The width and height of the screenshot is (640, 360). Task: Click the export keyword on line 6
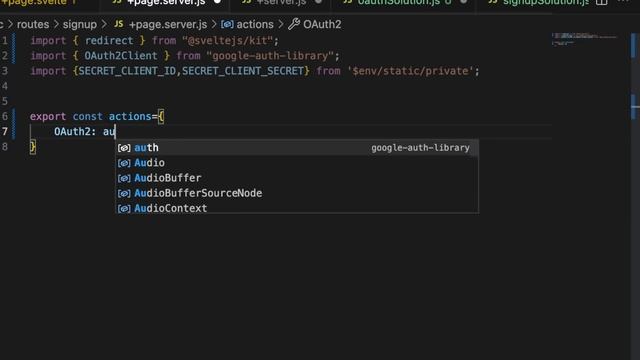coord(48,116)
